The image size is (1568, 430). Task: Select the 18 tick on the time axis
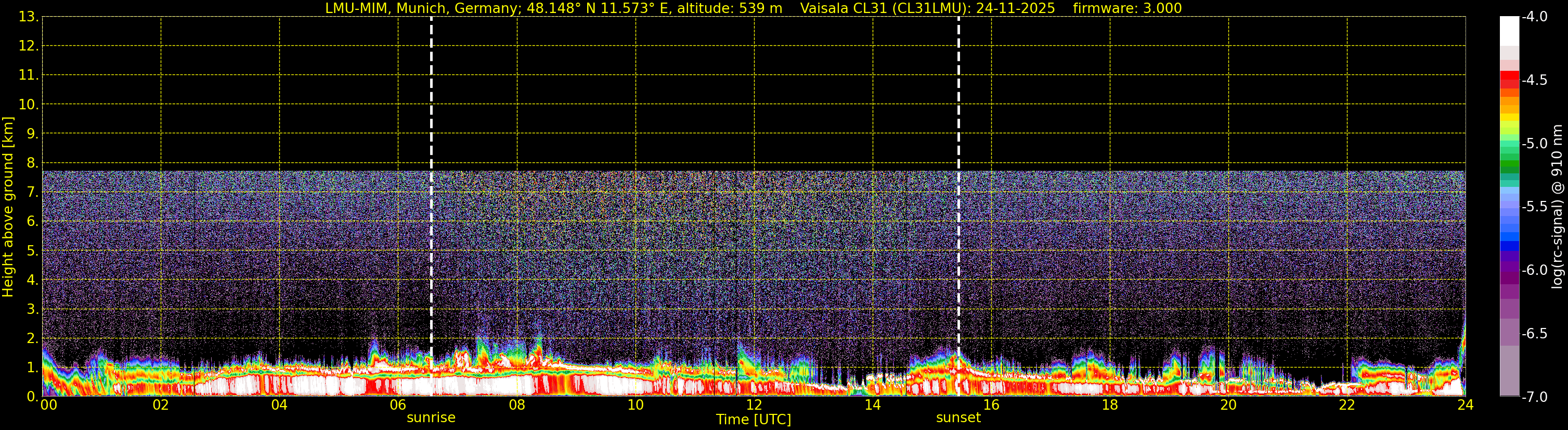(x=1110, y=406)
